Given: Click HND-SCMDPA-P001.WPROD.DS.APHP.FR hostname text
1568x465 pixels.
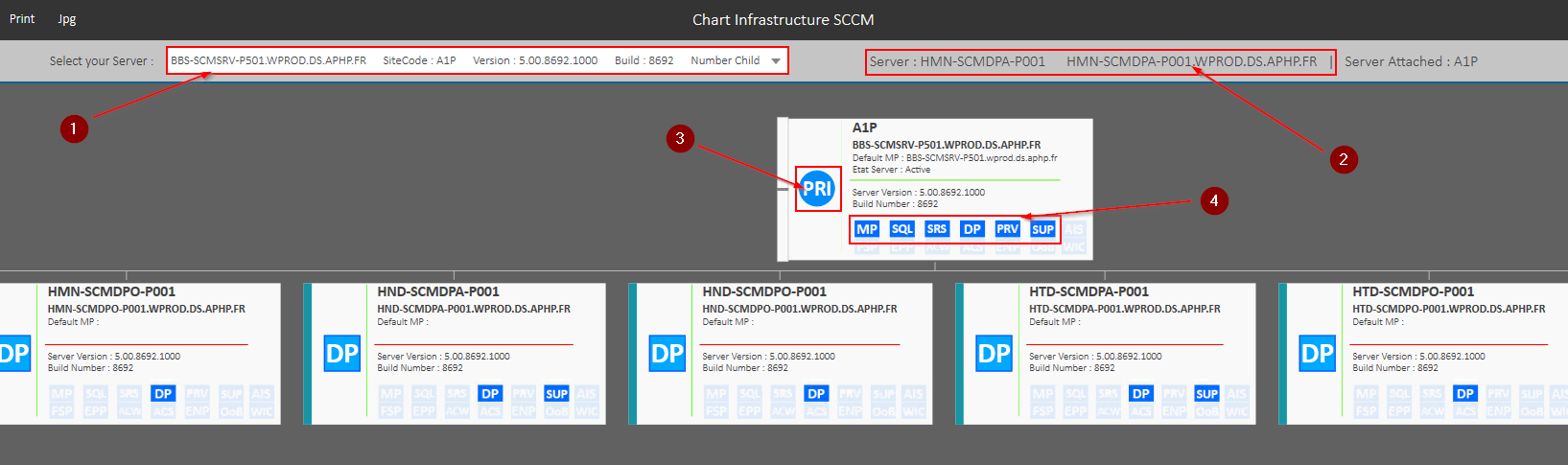Looking at the screenshot, I should point(474,310).
